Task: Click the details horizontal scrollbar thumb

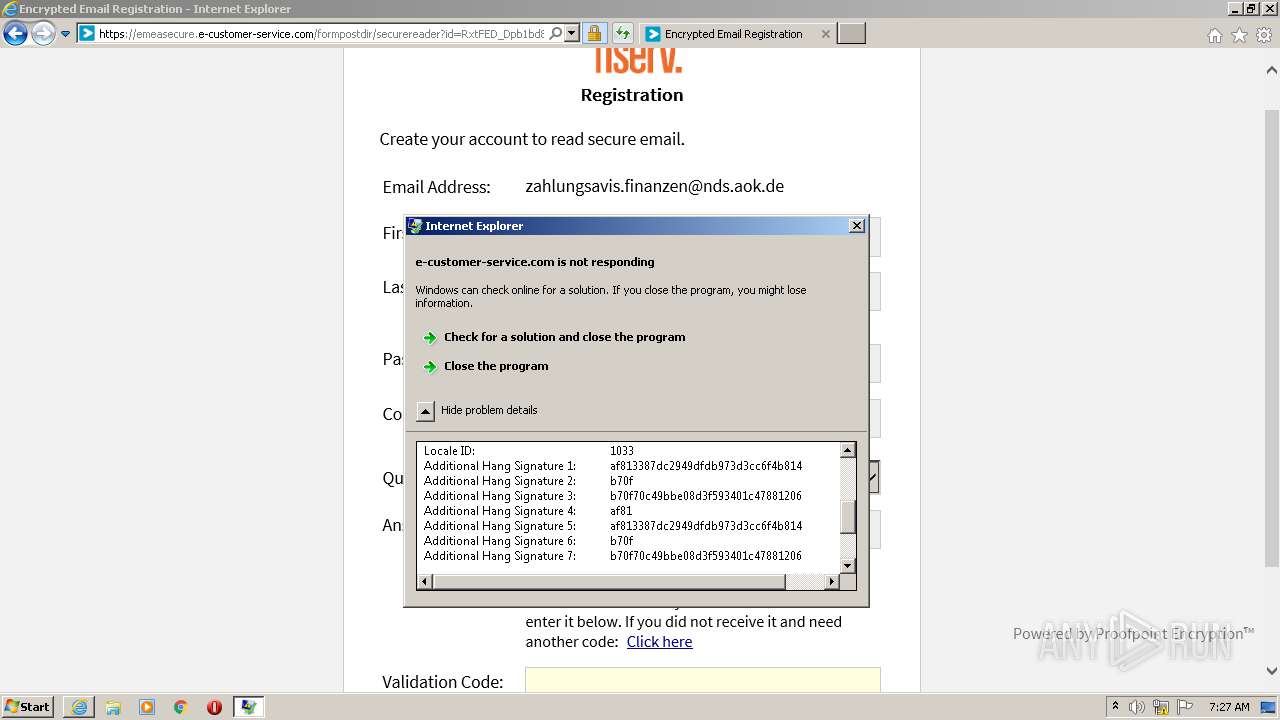Action: coord(609,582)
